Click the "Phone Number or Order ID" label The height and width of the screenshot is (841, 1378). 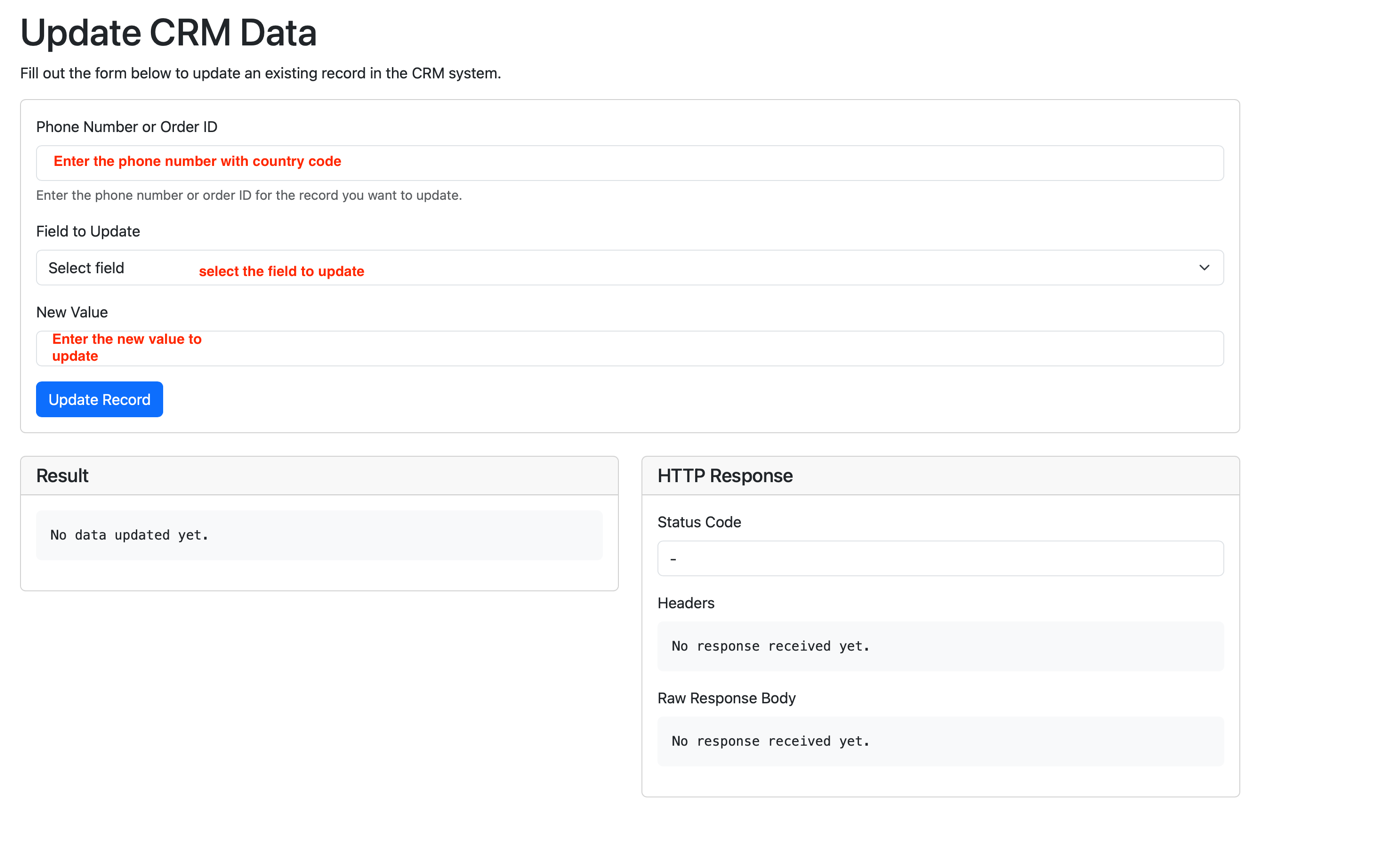tap(127, 127)
